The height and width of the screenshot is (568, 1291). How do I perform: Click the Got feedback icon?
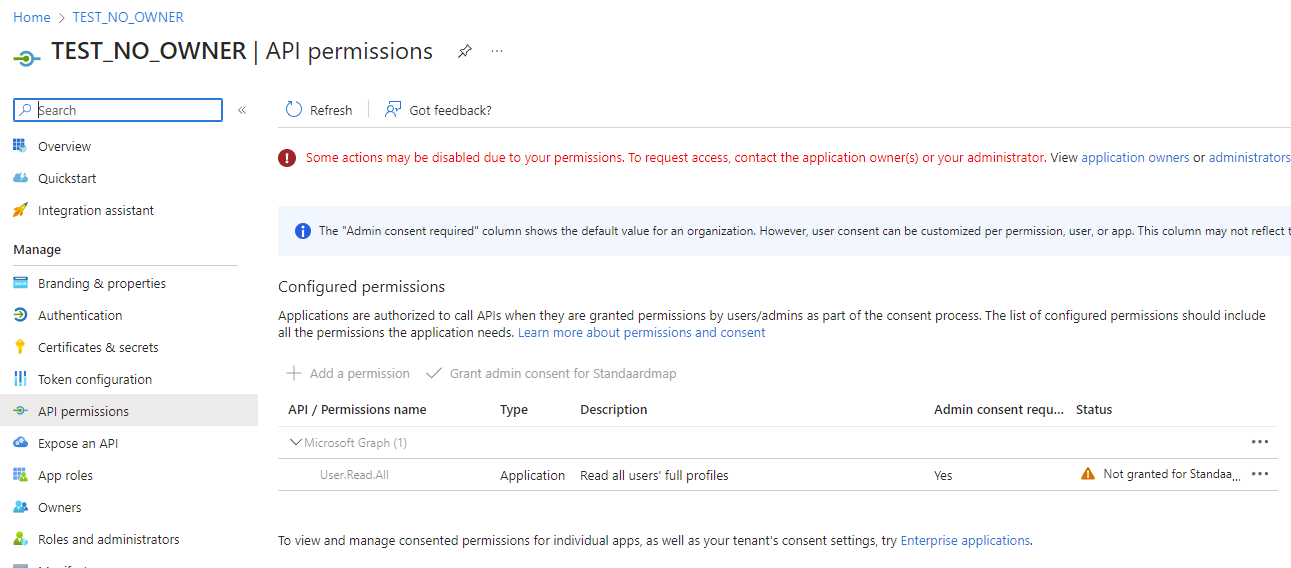(393, 110)
